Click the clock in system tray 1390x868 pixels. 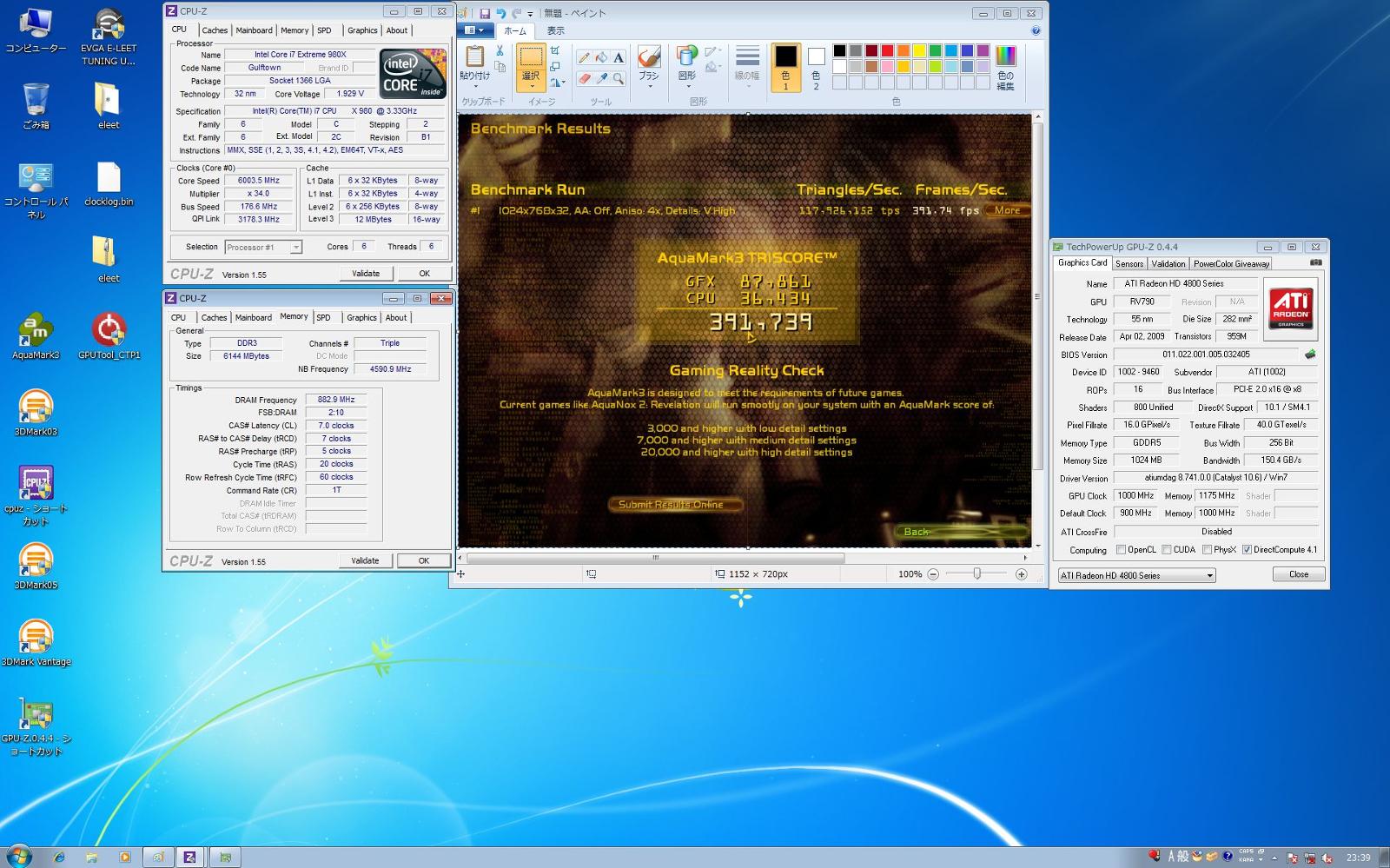coord(1359,858)
